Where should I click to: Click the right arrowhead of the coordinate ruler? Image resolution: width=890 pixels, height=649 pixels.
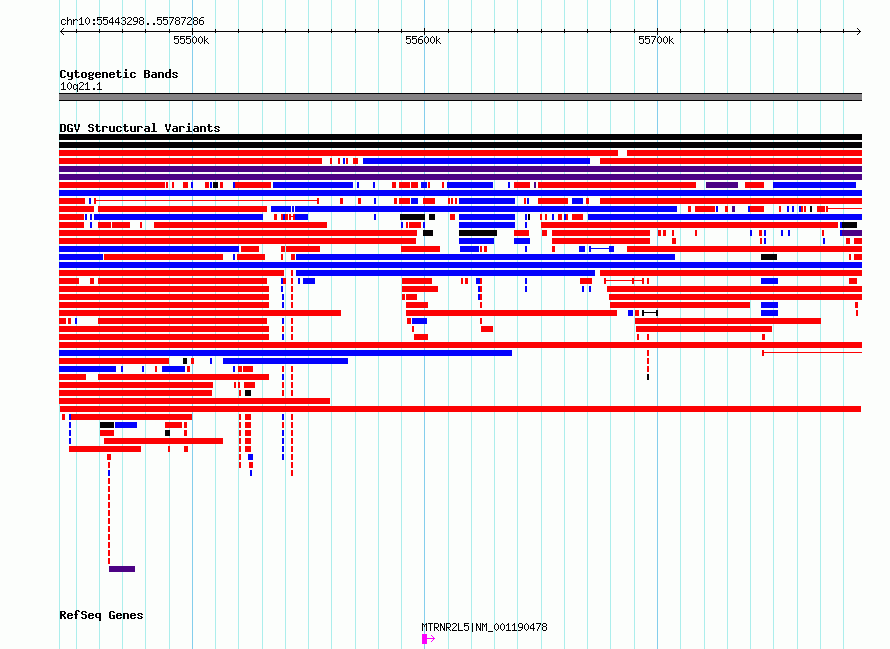click(859, 32)
